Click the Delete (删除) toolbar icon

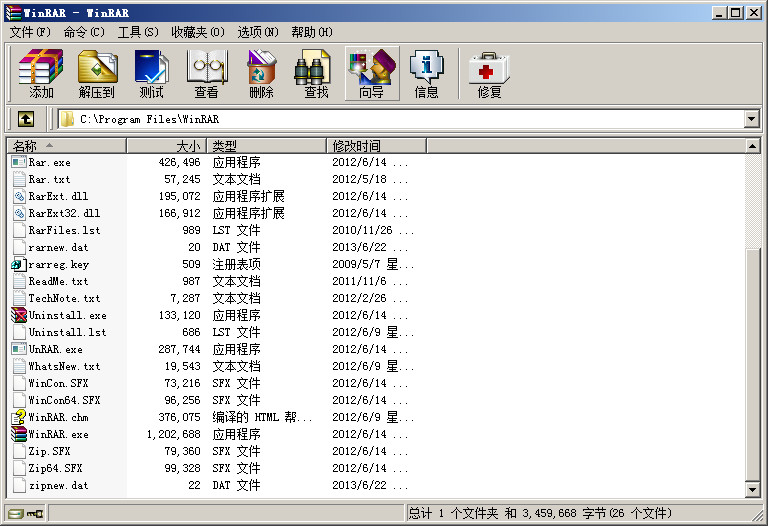pyautogui.click(x=261, y=73)
